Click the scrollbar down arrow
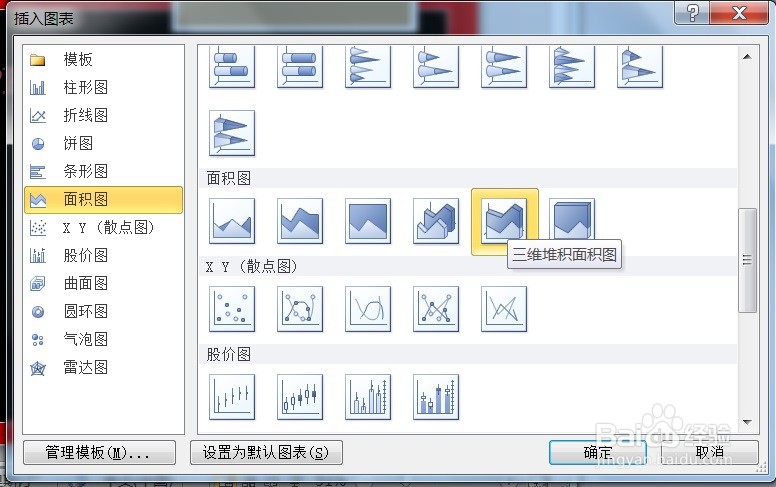The width and height of the screenshot is (776, 487). (x=747, y=422)
